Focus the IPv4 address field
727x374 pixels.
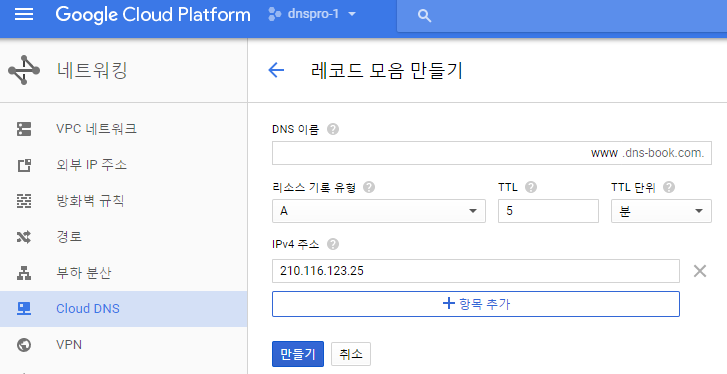[476, 271]
